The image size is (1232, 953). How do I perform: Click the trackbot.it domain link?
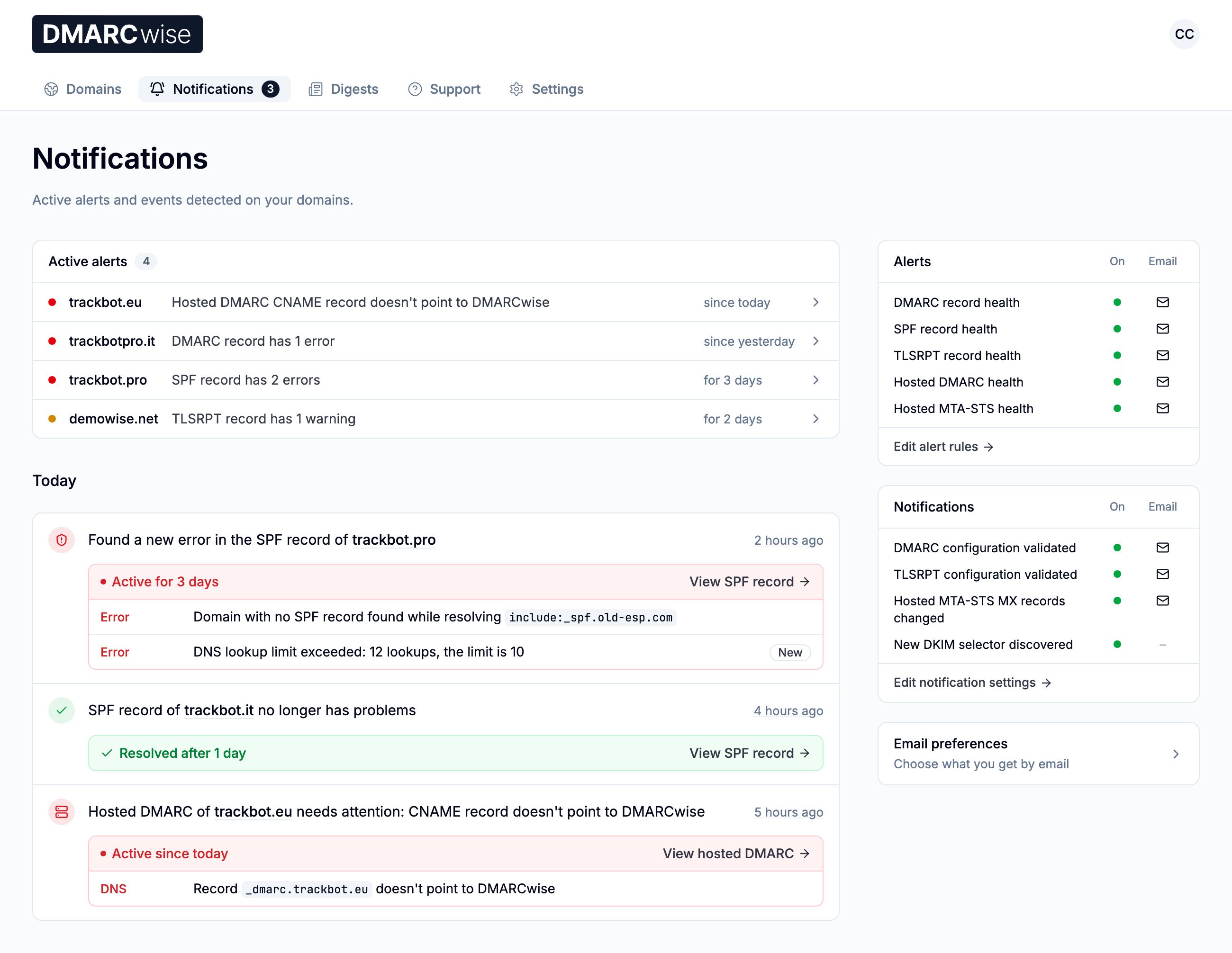coord(219,710)
